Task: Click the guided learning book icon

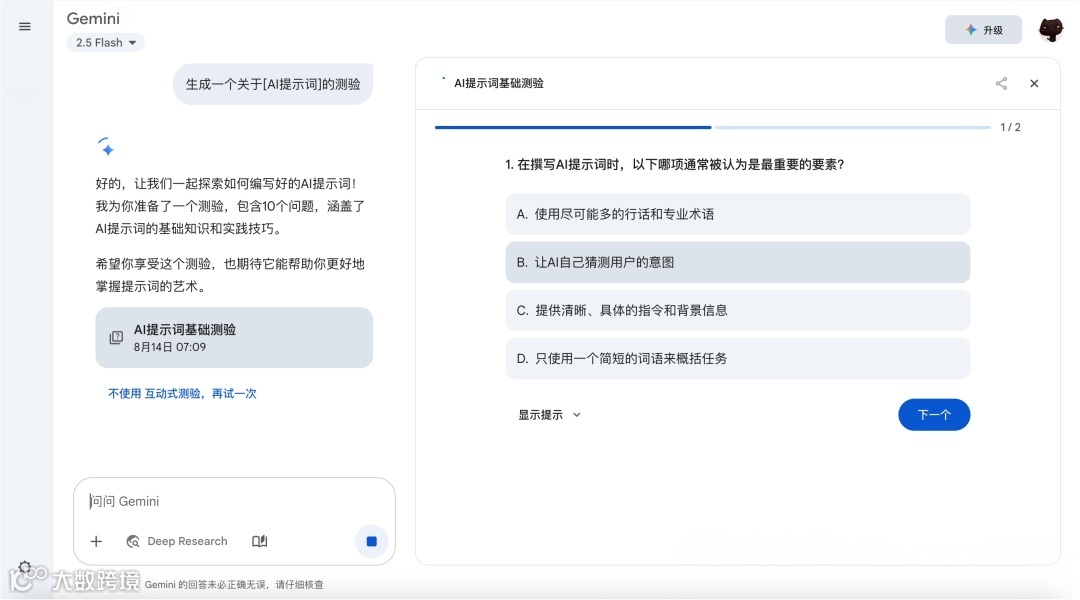Action: [x=260, y=541]
